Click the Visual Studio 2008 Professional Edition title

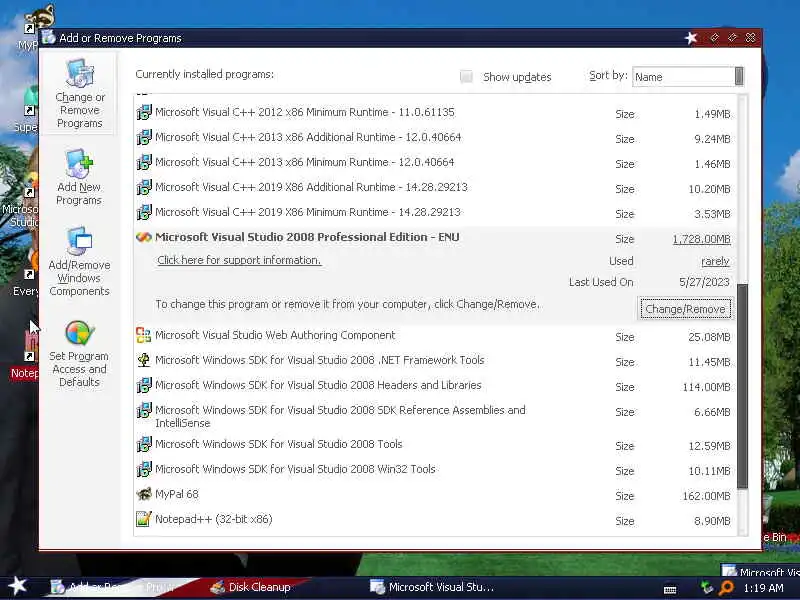pos(307,237)
